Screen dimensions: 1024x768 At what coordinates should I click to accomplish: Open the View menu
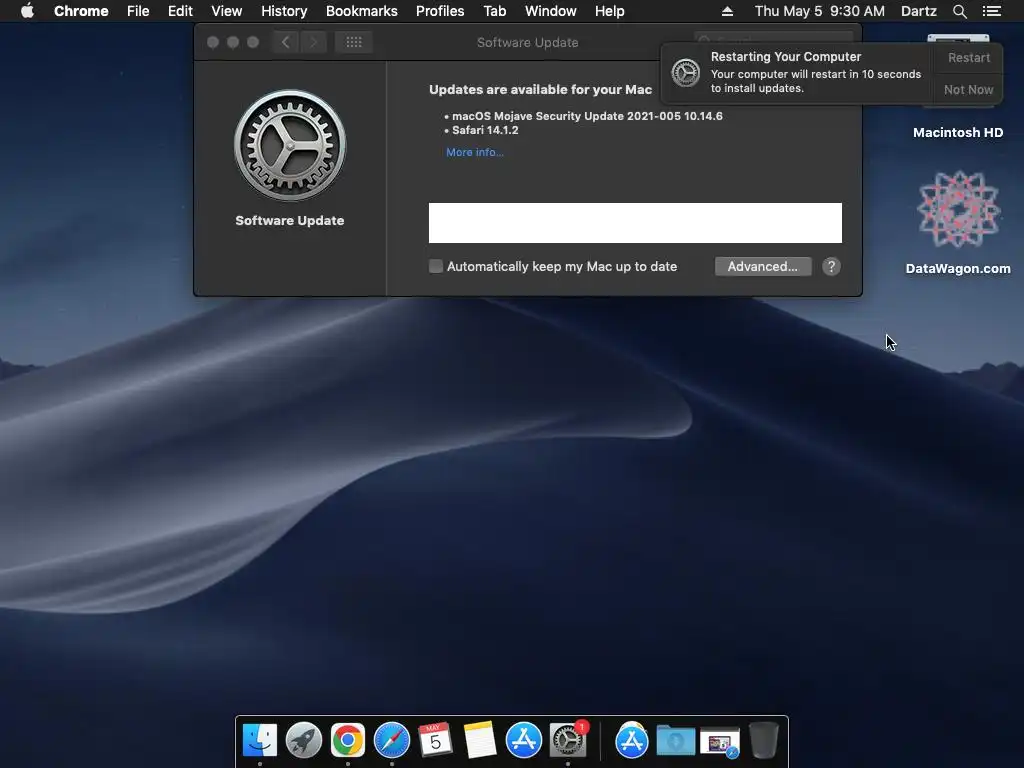tap(226, 11)
